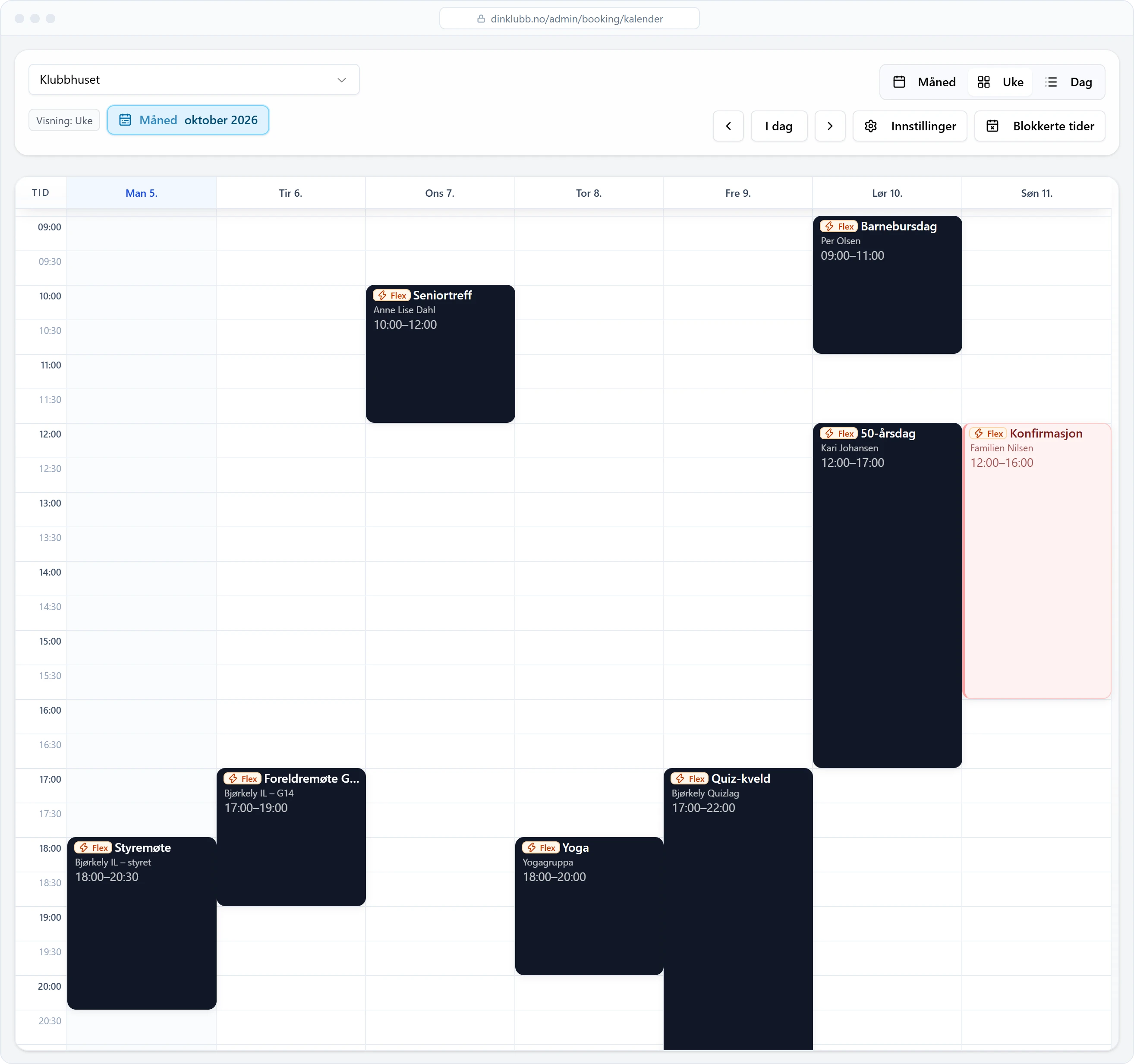The width and height of the screenshot is (1134, 1064).
Task: Click Kari Johansen name text
Action: point(849,448)
